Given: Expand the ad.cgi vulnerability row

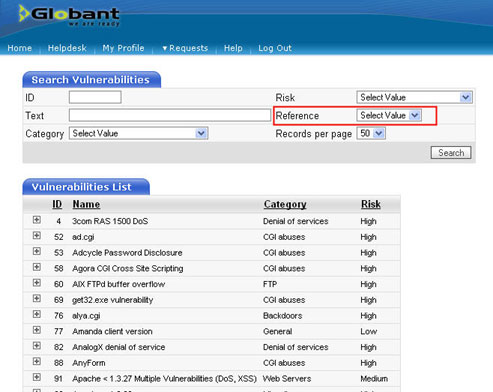Looking at the screenshot, I should coord(37,235).
